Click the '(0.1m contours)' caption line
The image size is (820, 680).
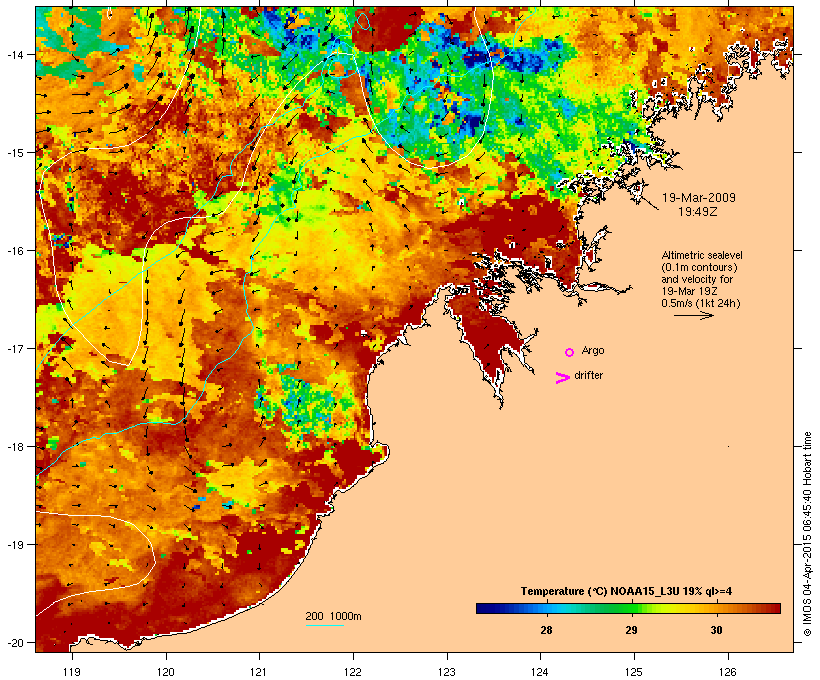pyautogui.click(x=700, y=267)
